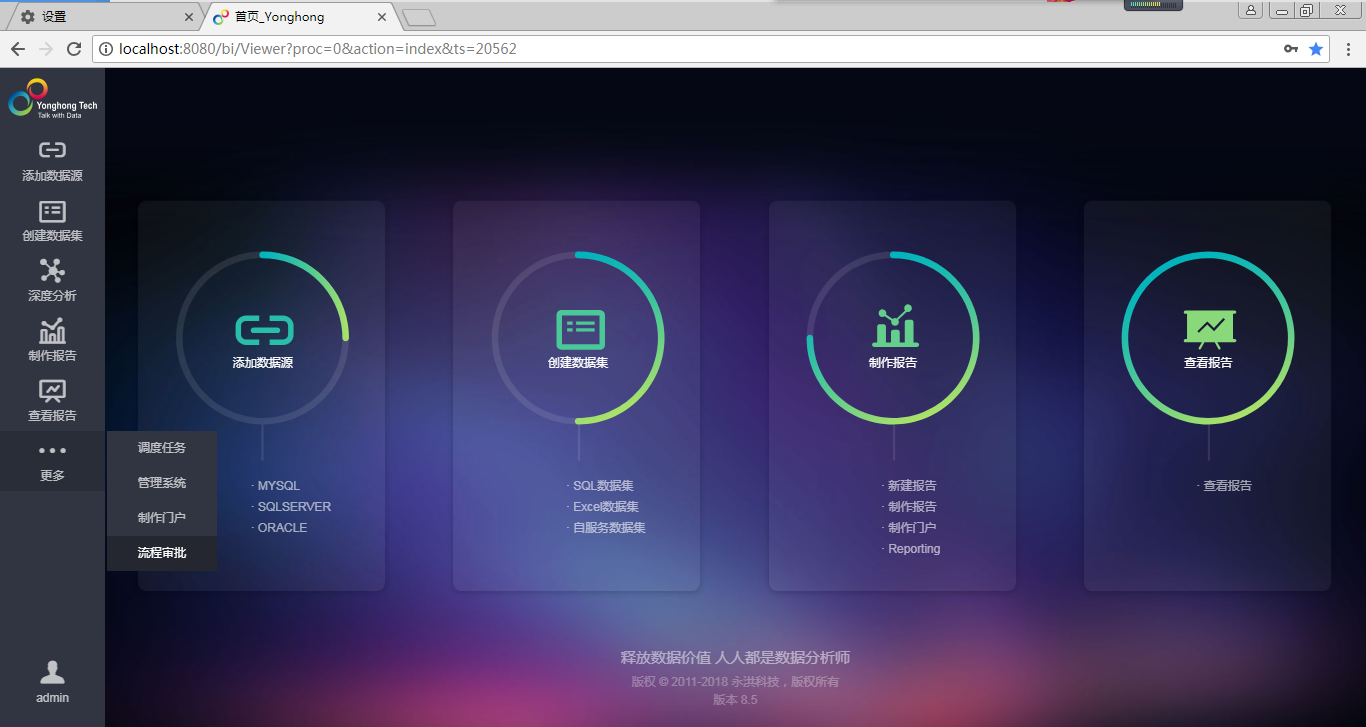Open 查看报告 in the left sidebar
This screenshot has height=727, width=1366.
(52, 400)
